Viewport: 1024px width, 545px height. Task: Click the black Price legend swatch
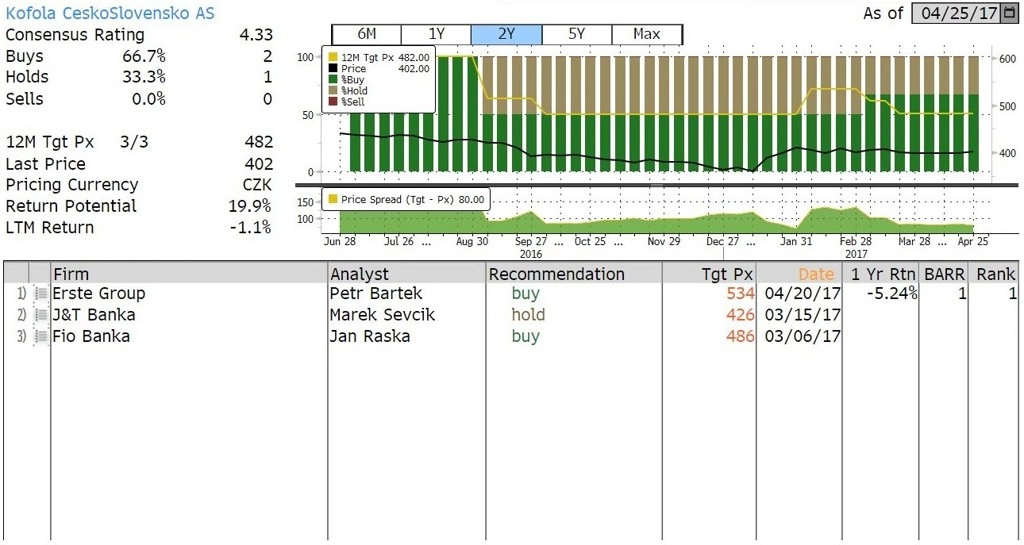(x=332, y=69)
